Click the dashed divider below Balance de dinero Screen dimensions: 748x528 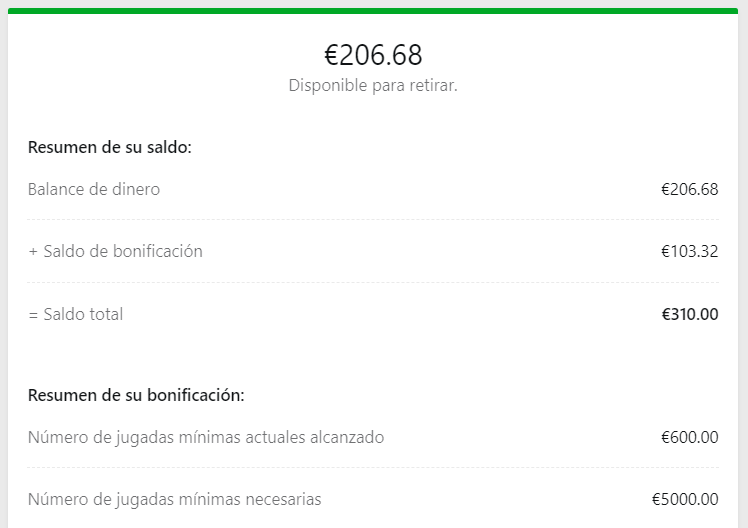(x=373, y=220)
